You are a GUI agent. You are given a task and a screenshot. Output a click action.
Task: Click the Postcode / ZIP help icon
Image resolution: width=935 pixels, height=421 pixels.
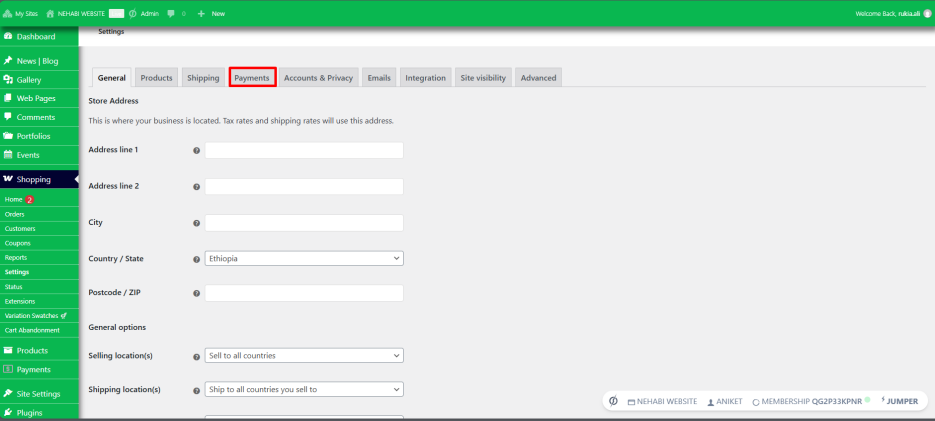click(x=196, y=293)
